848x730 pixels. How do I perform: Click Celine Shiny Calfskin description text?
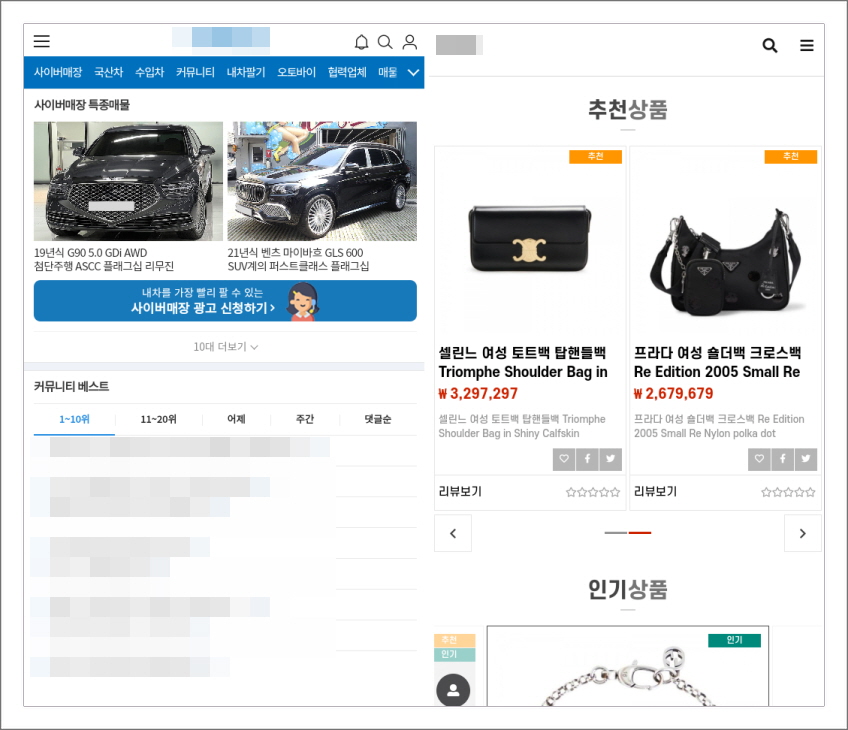522,426
